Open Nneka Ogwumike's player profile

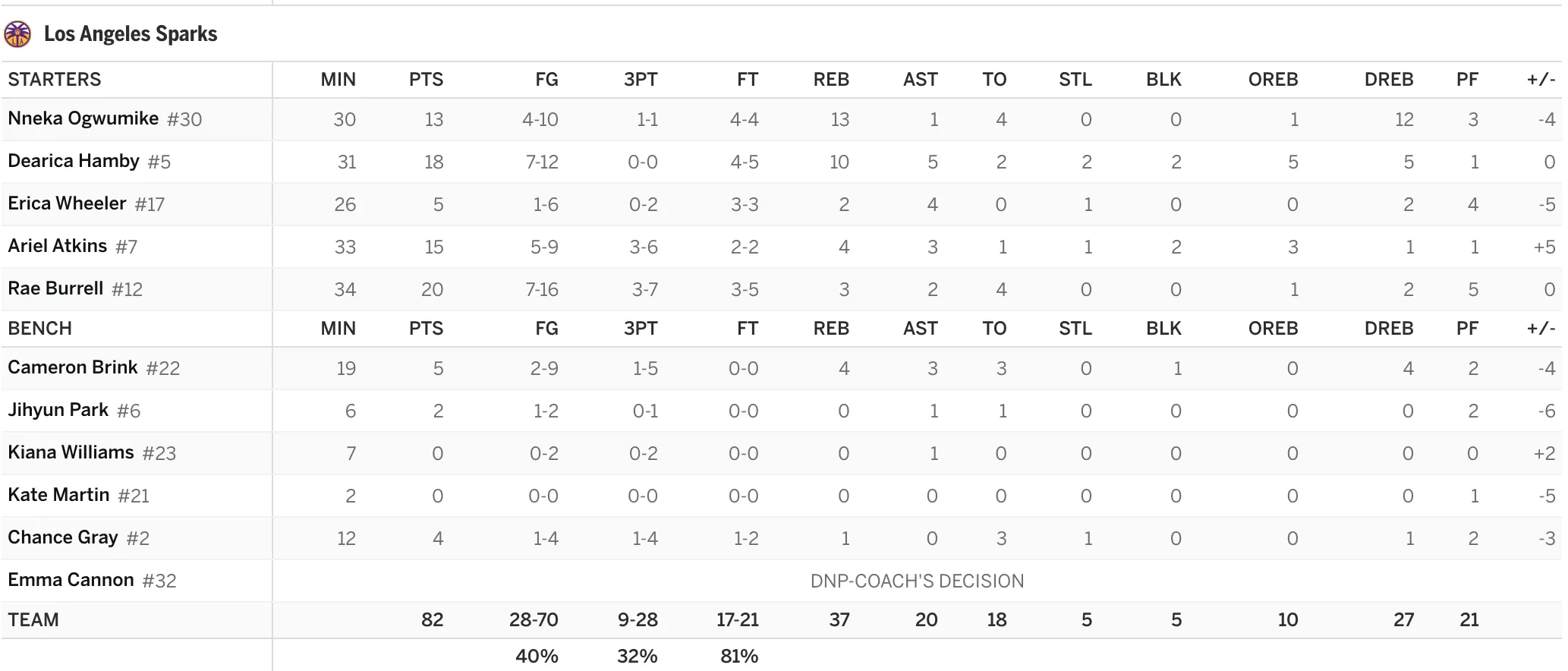click(83, 118)
